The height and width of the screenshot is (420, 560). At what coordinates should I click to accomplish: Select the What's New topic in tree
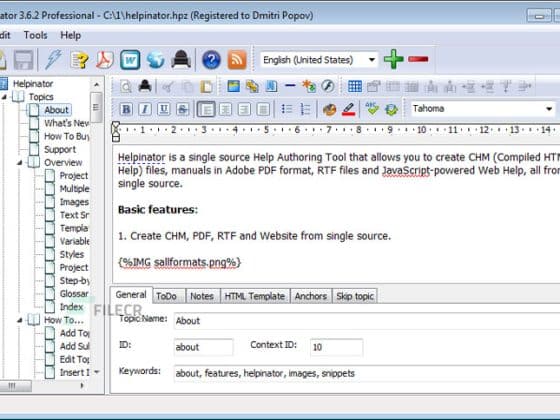66,123
